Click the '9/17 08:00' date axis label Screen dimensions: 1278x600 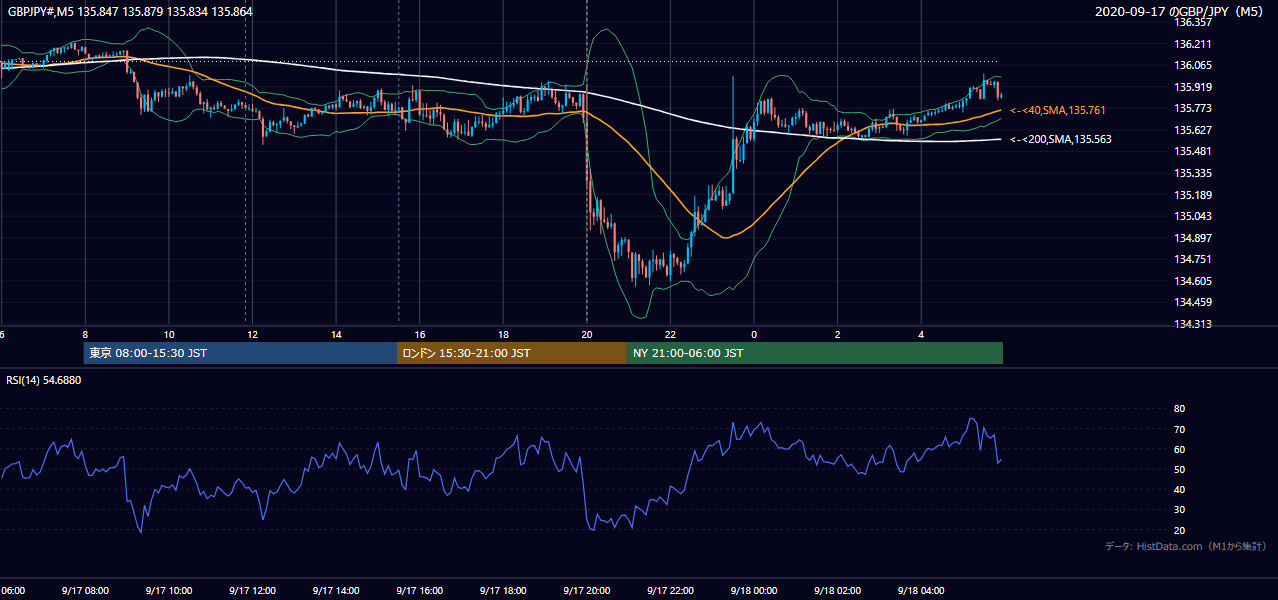[84, 591]
